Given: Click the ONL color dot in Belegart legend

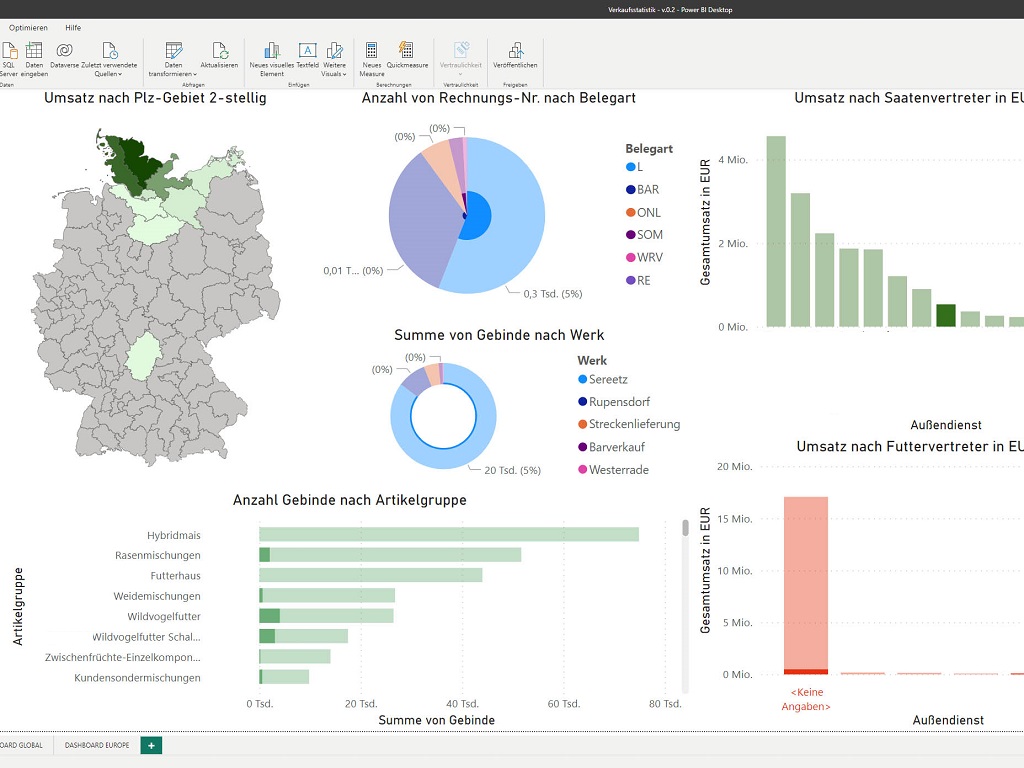Looking at the screenshot, I should [x=630, y=212].
